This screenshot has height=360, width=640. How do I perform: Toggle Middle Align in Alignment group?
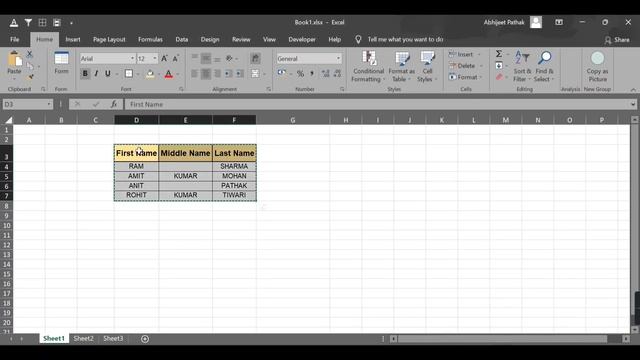[x=206, y=59]
